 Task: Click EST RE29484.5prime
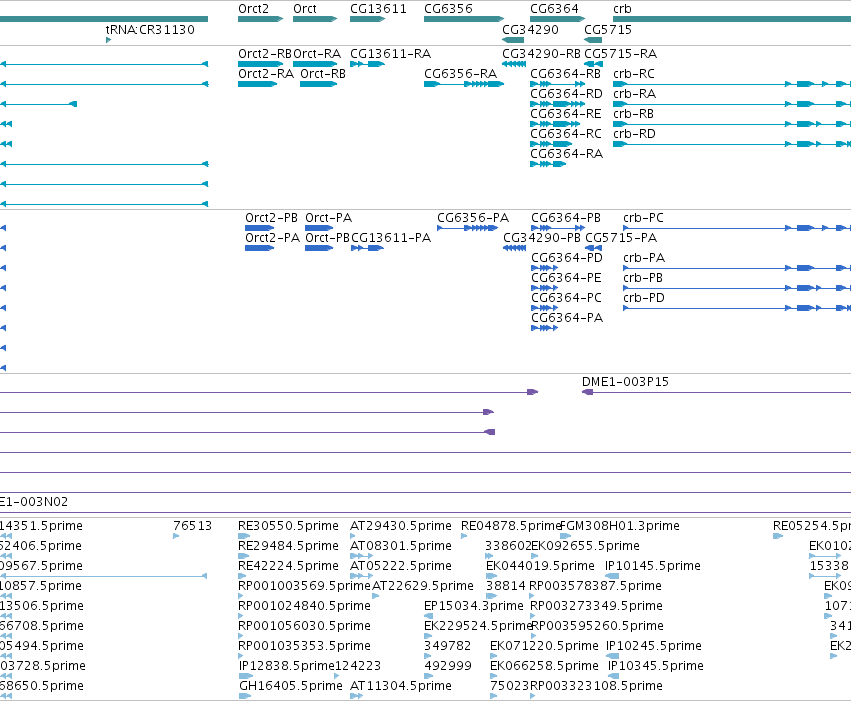[243, 556]
